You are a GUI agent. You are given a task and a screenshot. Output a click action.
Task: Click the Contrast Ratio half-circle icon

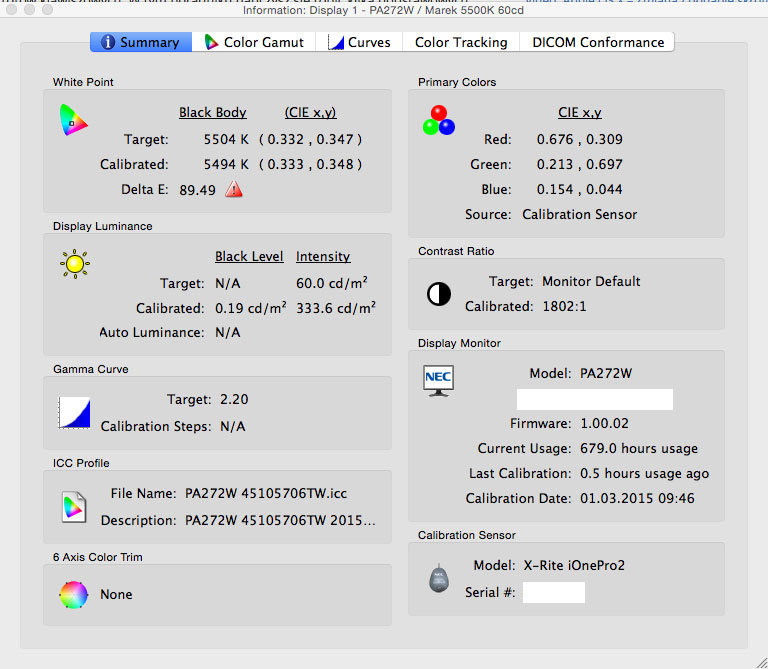coord(439,294)
